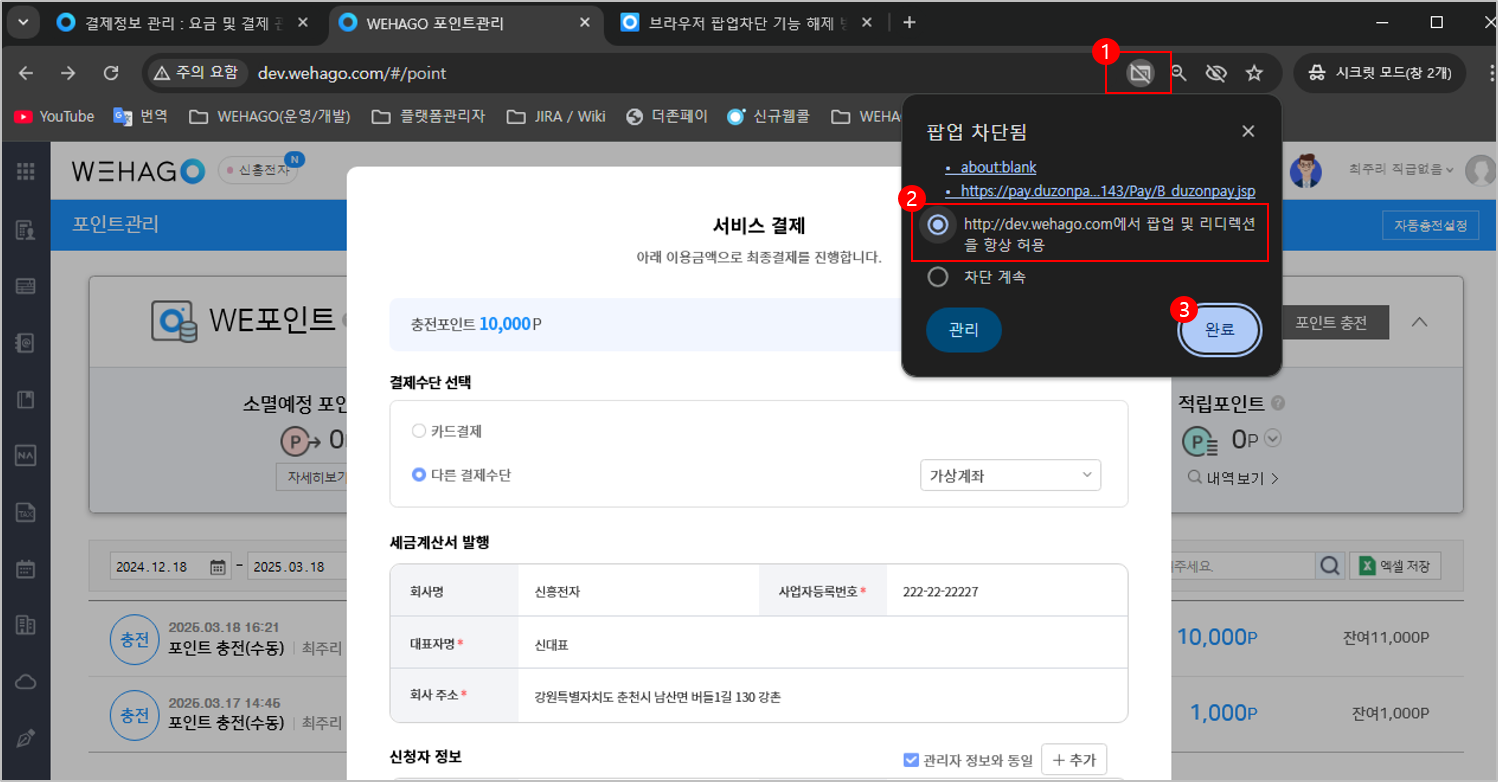The height and width of the screenshot is (782, 1498).
Task: Close the 팝업 차단됨 popup
Action: tap(1248, 131)
